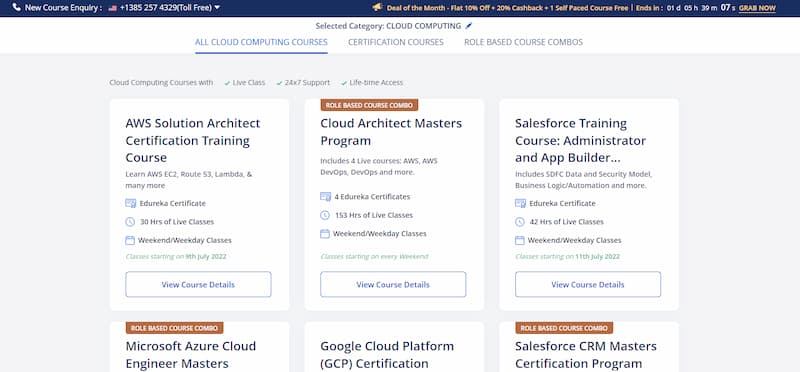Click 'Includes SDFC Data and Security Model' description
The image size is (800, 372).
tap(584, 180)
